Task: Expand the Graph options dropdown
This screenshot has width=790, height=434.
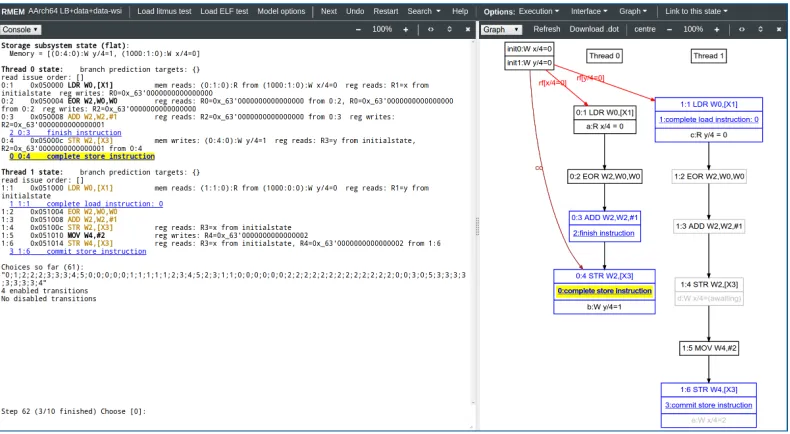Action: [633, 11]
